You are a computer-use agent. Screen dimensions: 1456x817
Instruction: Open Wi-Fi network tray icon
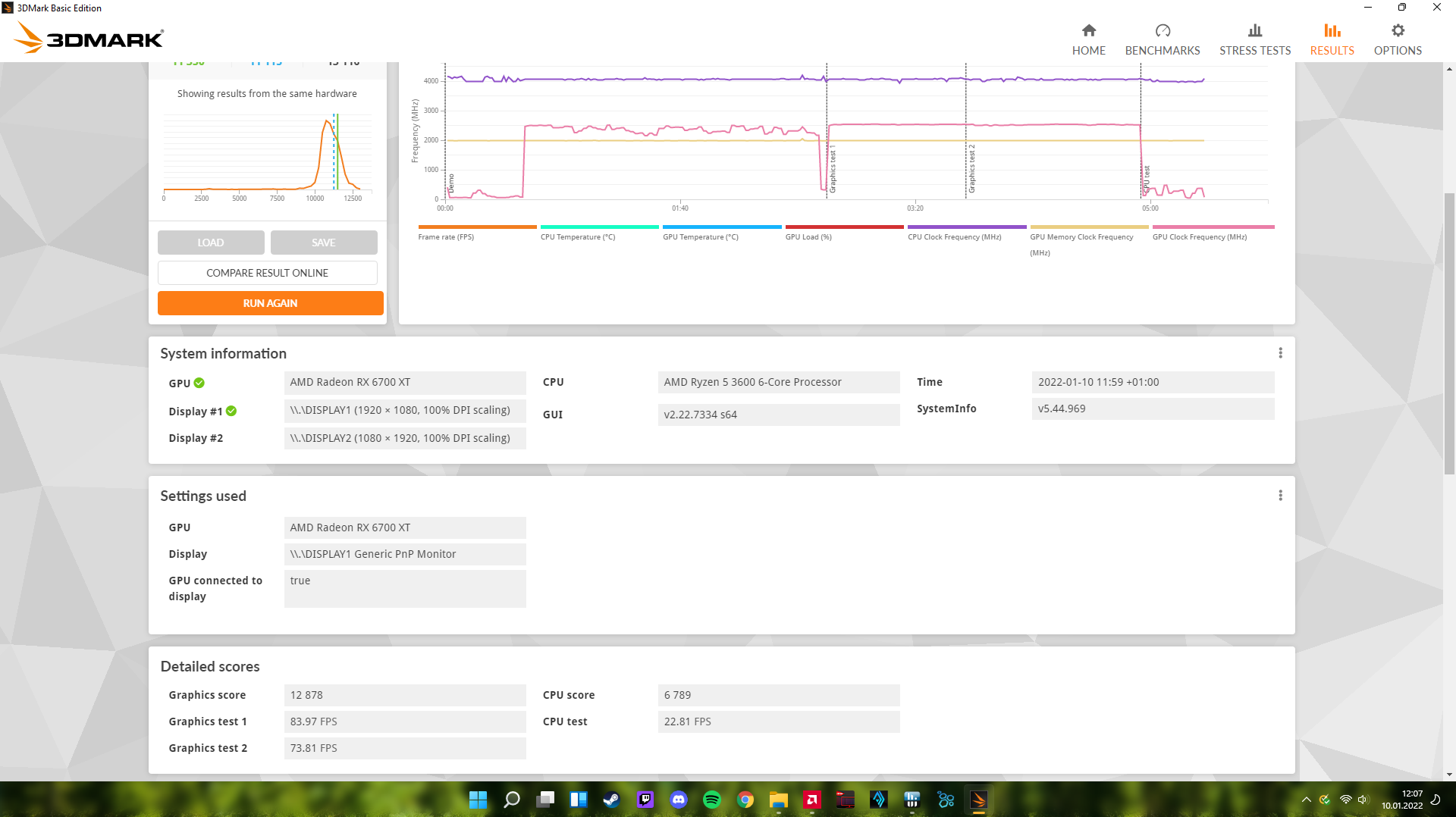pos(1345,800)
